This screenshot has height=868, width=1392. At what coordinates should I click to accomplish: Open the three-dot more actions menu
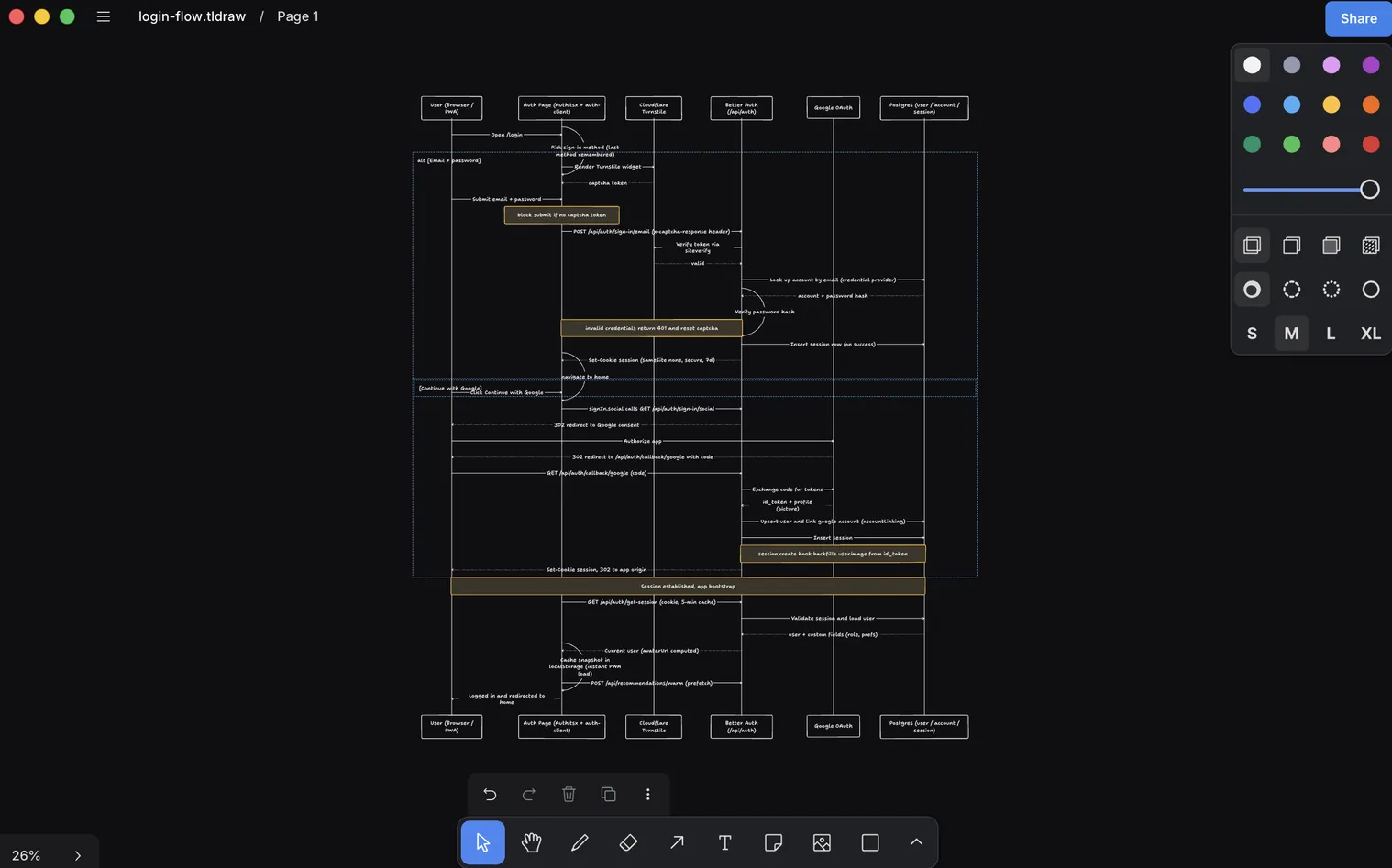click(x=647, y=794)
